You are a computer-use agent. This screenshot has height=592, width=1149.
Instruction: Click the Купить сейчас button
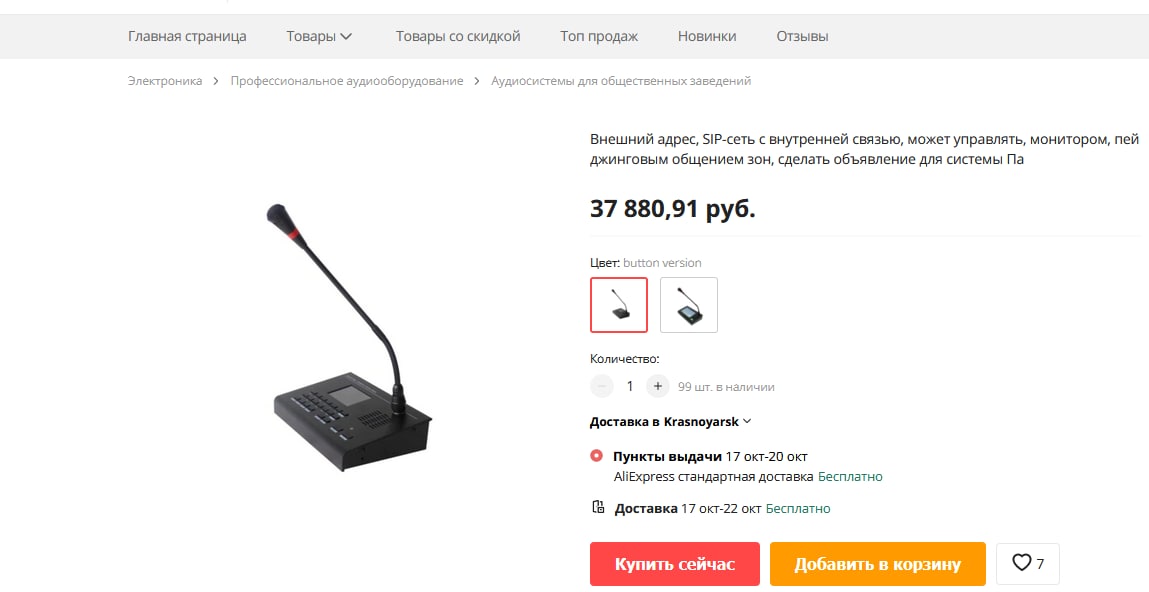tap(675, 564)
